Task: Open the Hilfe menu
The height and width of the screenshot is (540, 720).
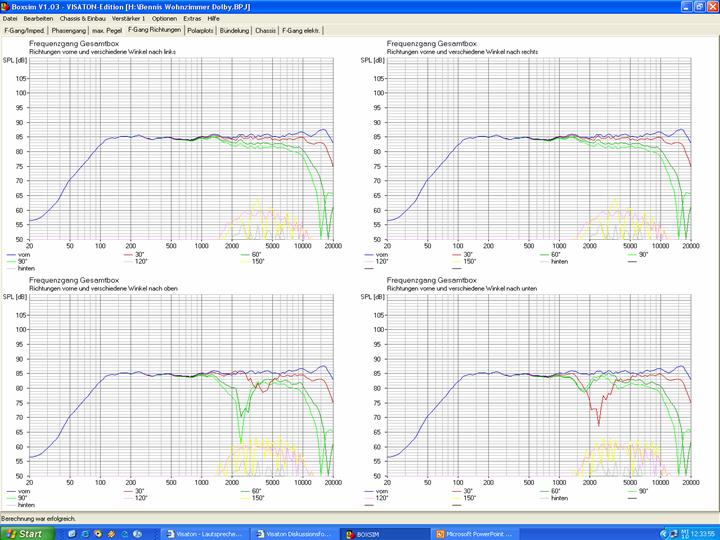Action: [214, 19]
